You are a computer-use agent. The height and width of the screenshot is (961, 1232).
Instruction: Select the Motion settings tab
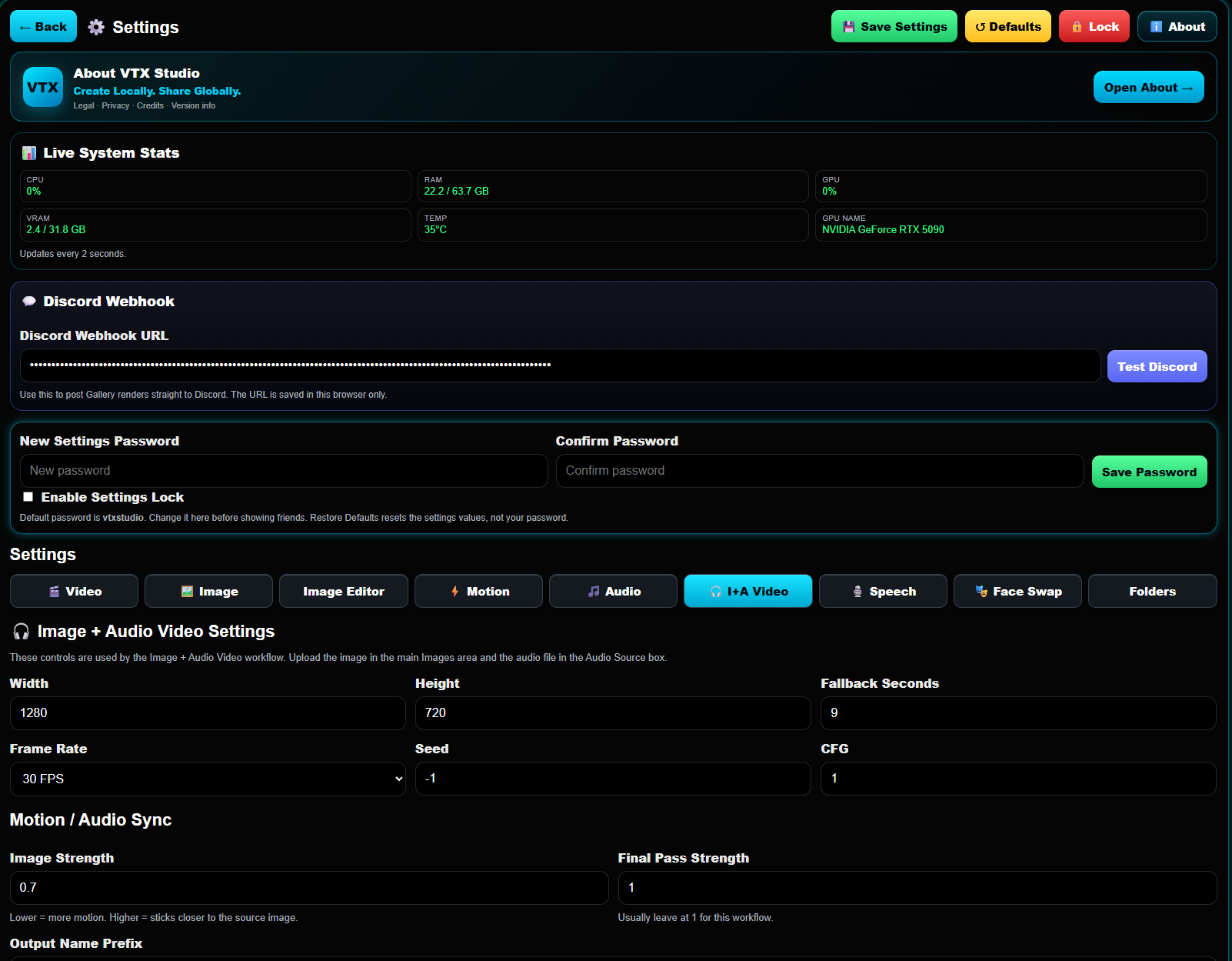point(478,591)
